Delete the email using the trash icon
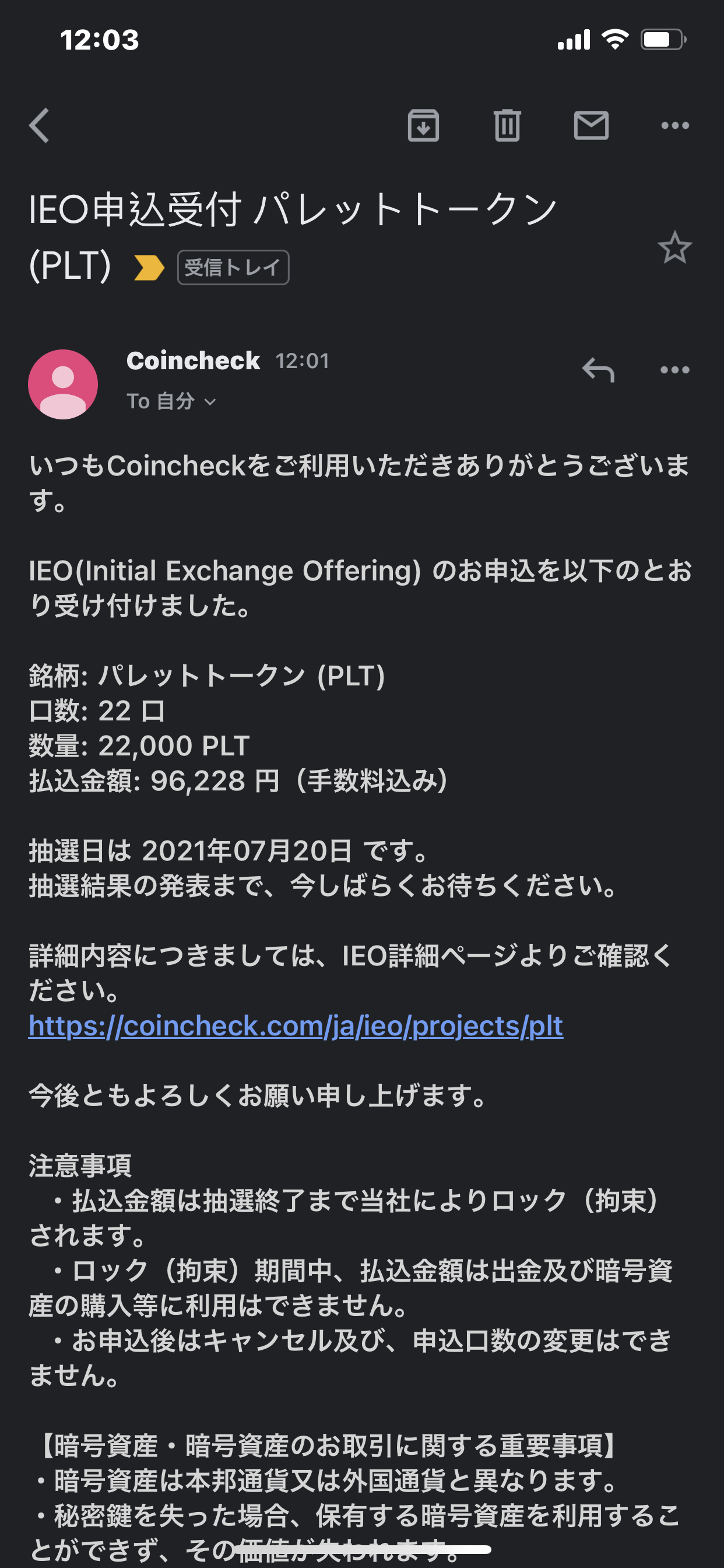Viewport: 724px width, 1568px height. (x=507, y=126)
